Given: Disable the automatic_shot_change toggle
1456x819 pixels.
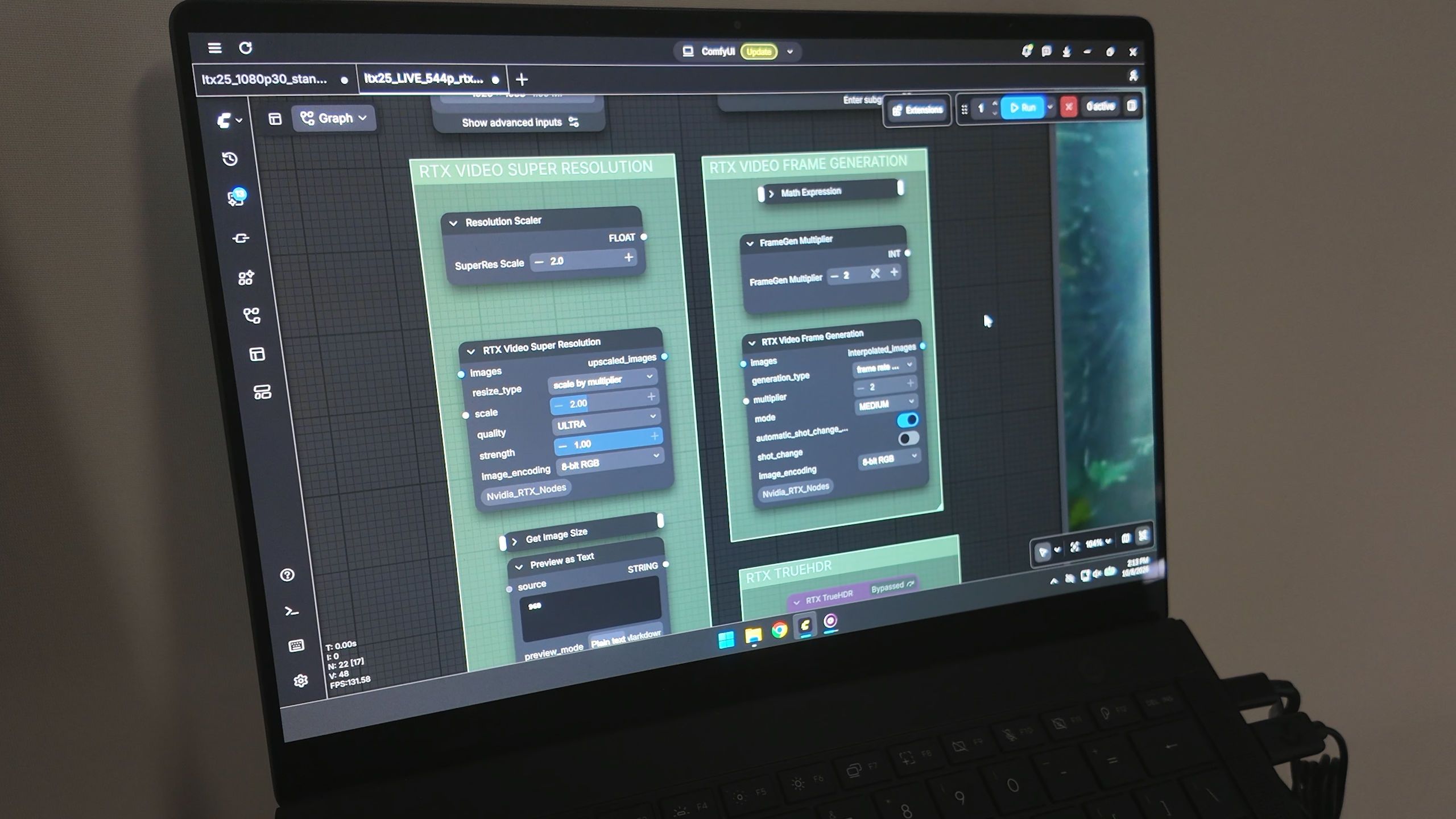Looking at the screenshot, I should click(907, 420).
